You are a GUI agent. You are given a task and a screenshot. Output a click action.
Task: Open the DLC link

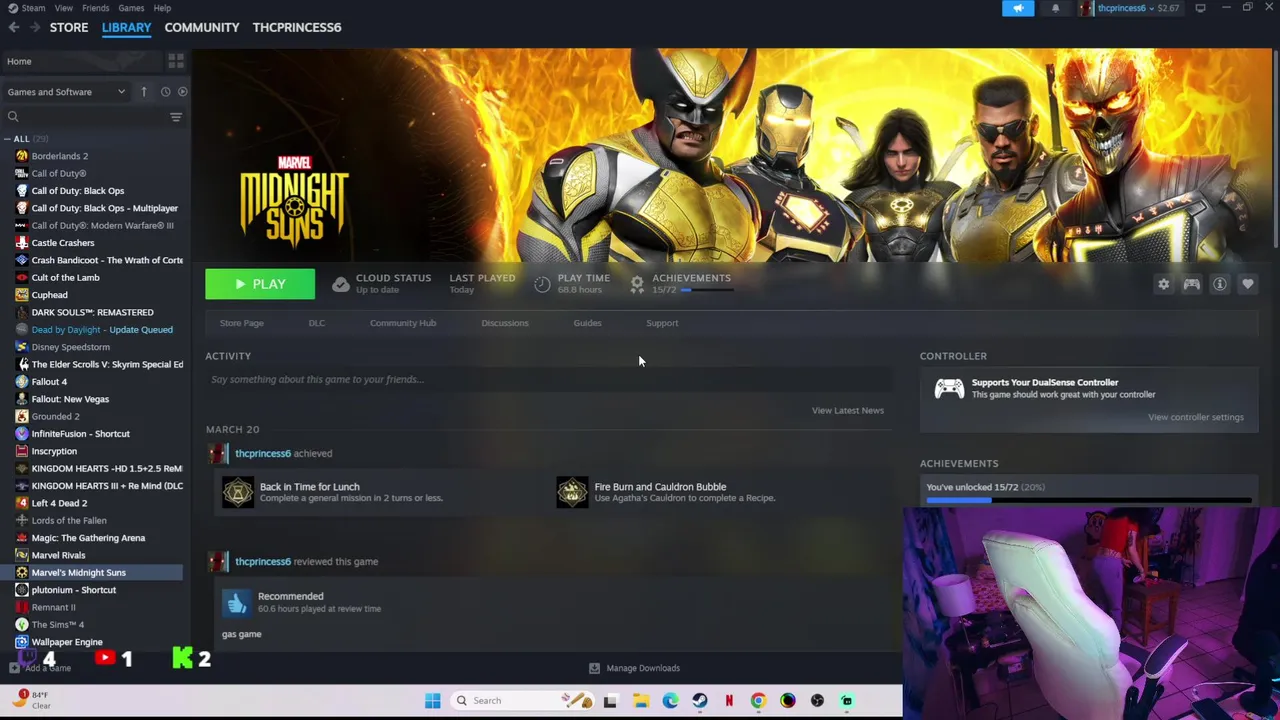(x=317, y=323)
